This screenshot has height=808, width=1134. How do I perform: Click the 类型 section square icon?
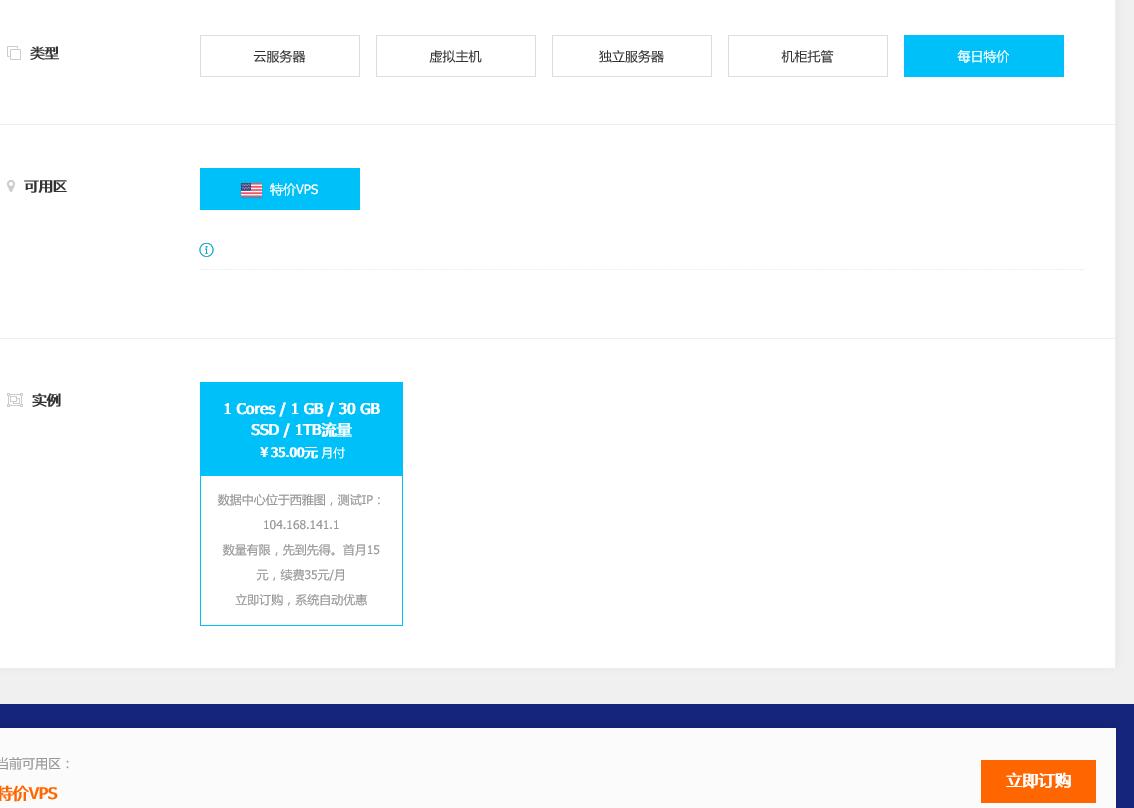click(14, 52)
